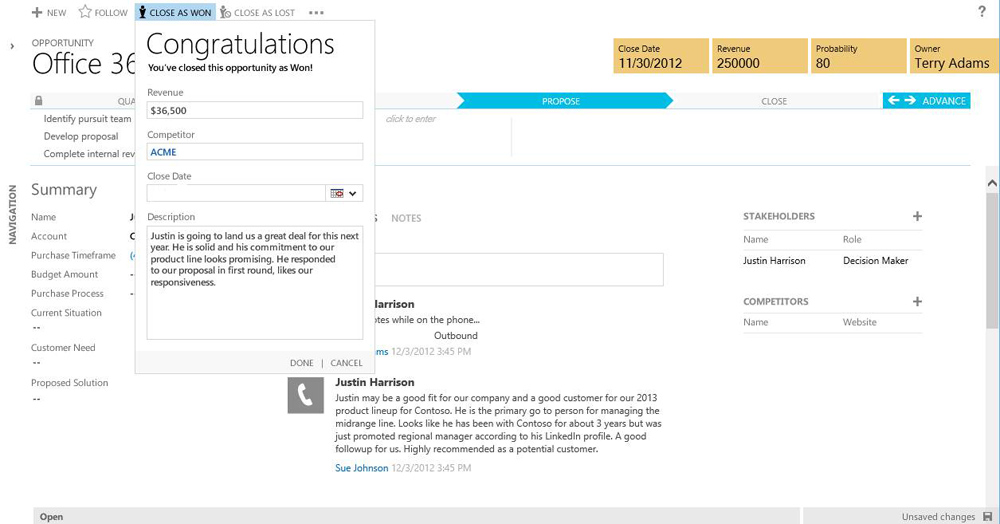Open help via the question mark icon
This screenshot has height=524, width=1000.
pos(981,12)
